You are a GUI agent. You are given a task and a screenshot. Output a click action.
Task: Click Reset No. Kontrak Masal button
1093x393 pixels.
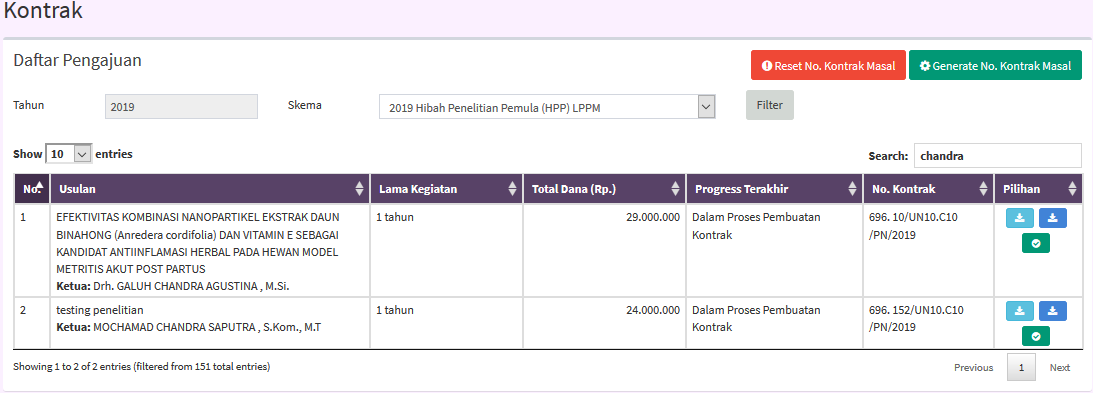828,66
